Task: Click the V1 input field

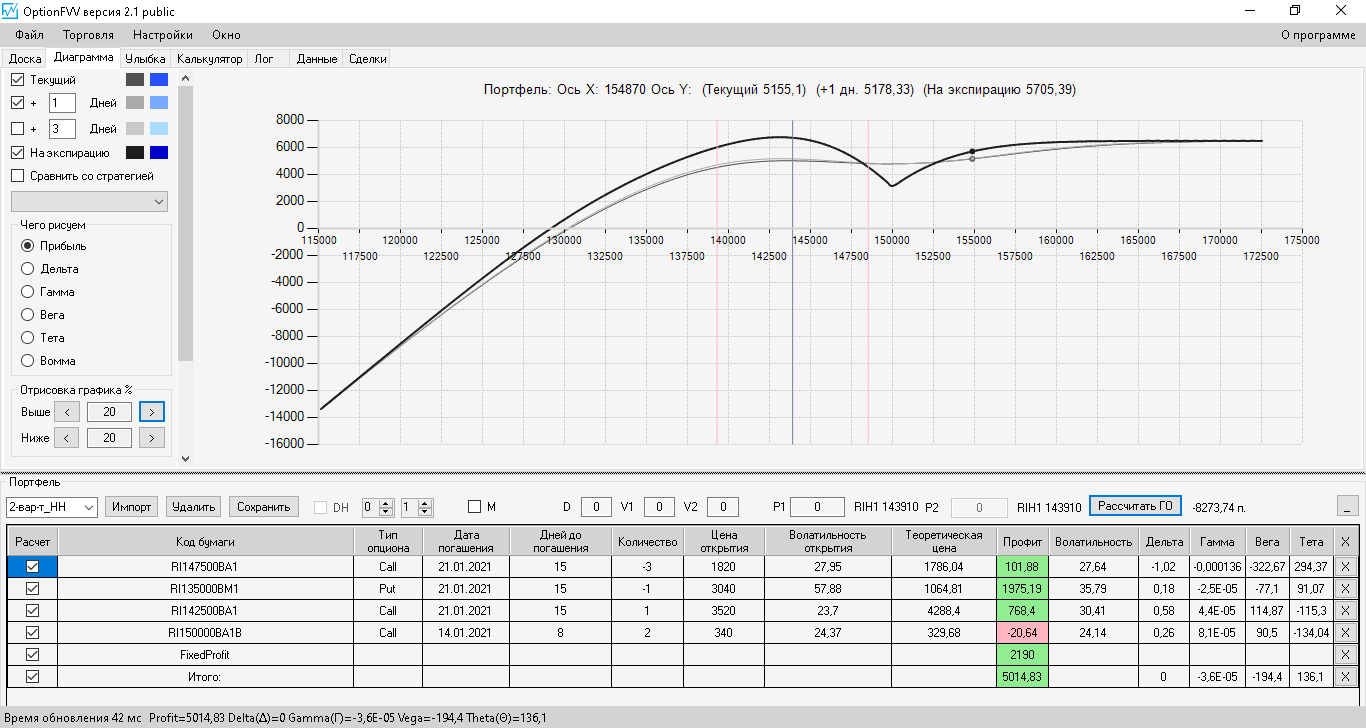Action: [x=659, y=507]
